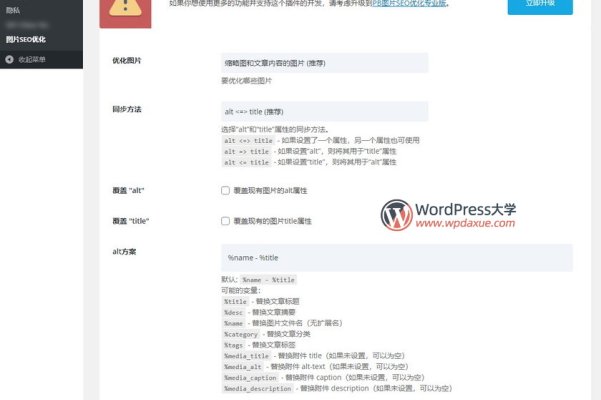Screen dimensions: 601x400
Task: Click the %name variable code in list
Action: pyautogui.click(x=233, y=323)
